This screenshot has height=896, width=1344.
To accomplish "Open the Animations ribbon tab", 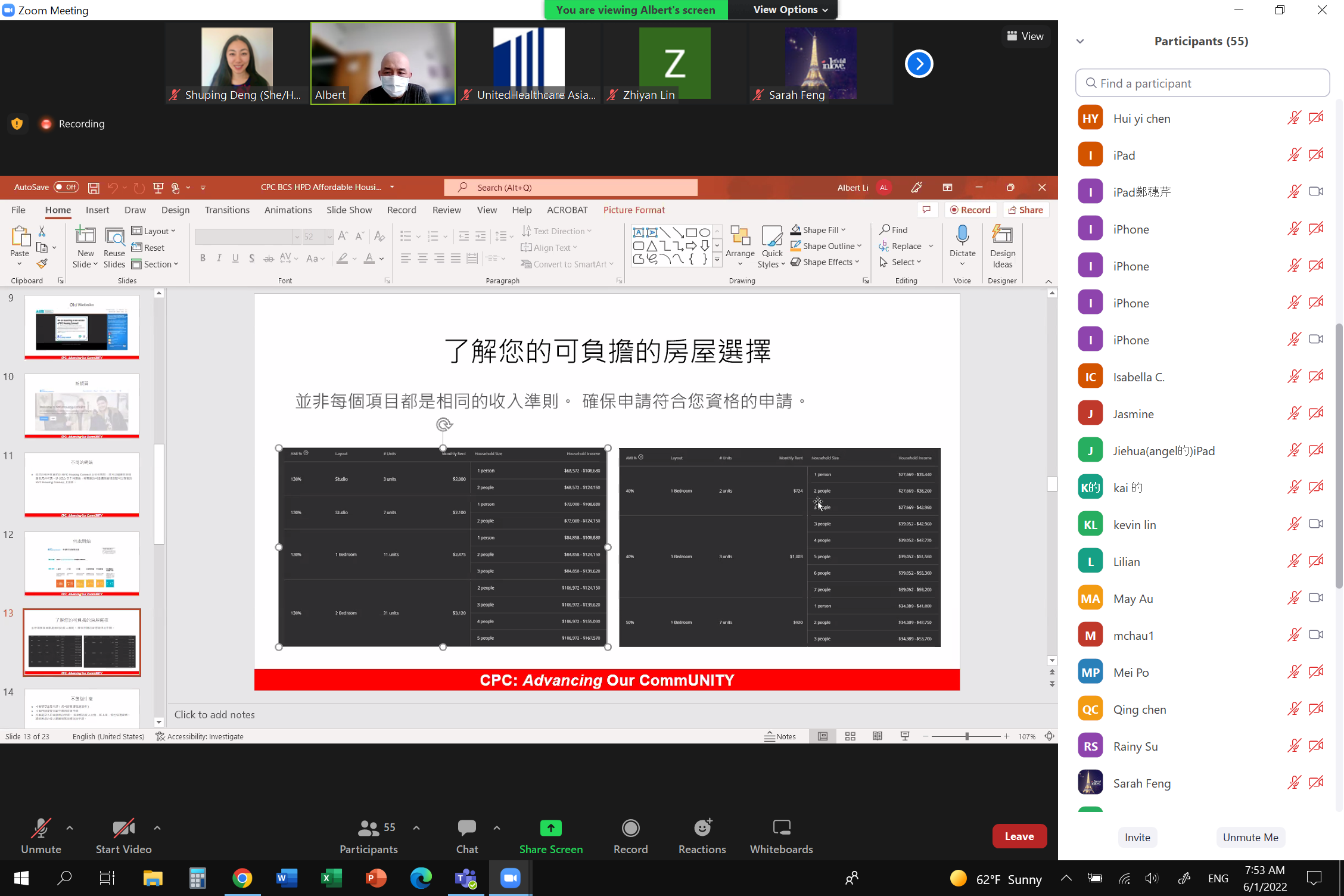I will 288,210.
